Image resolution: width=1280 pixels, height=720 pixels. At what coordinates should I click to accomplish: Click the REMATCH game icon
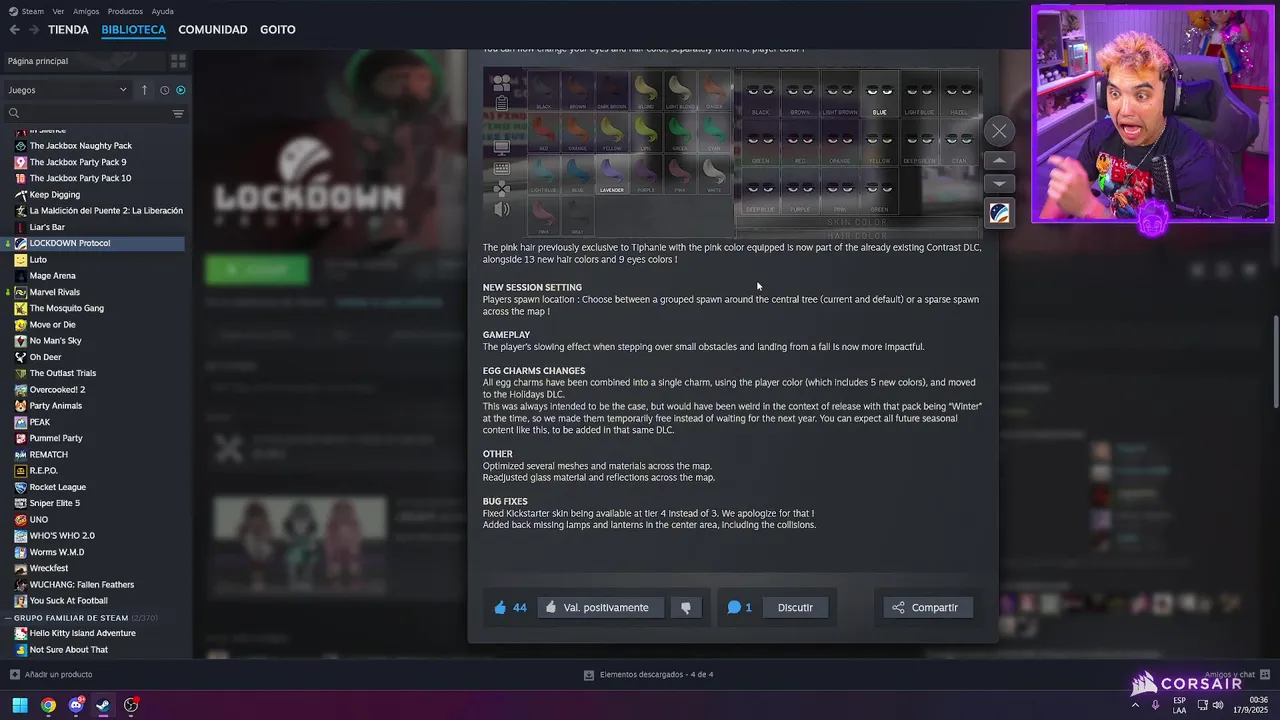tap(21, 455)
